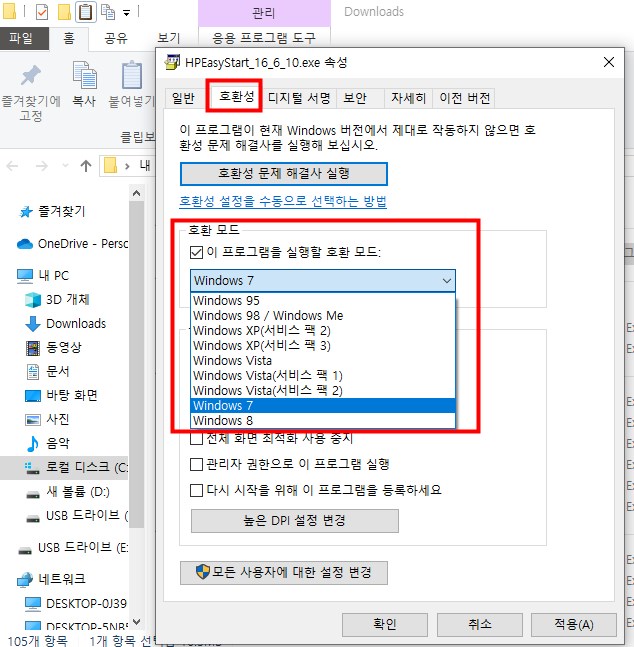Viewport: 634px width, 647px height.
Task: Switch to the 디지털 서명 tab
Action: pos(299,98)
